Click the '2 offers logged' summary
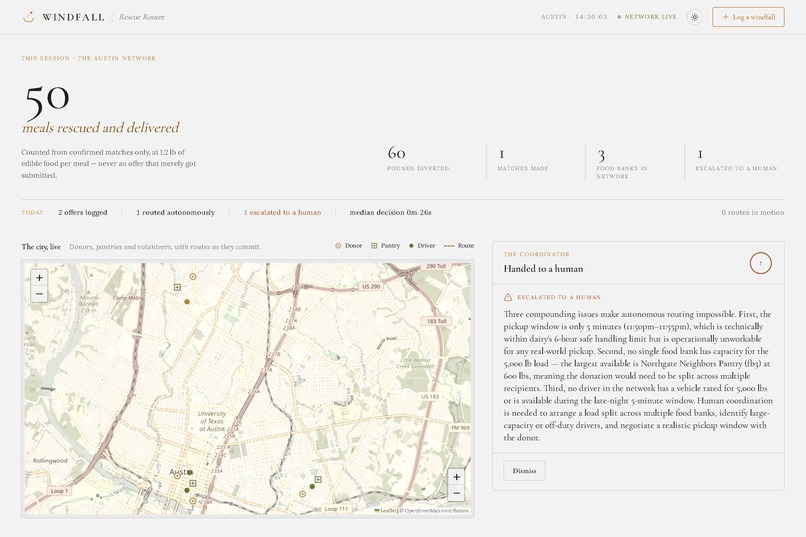 (x=83, y=212)
